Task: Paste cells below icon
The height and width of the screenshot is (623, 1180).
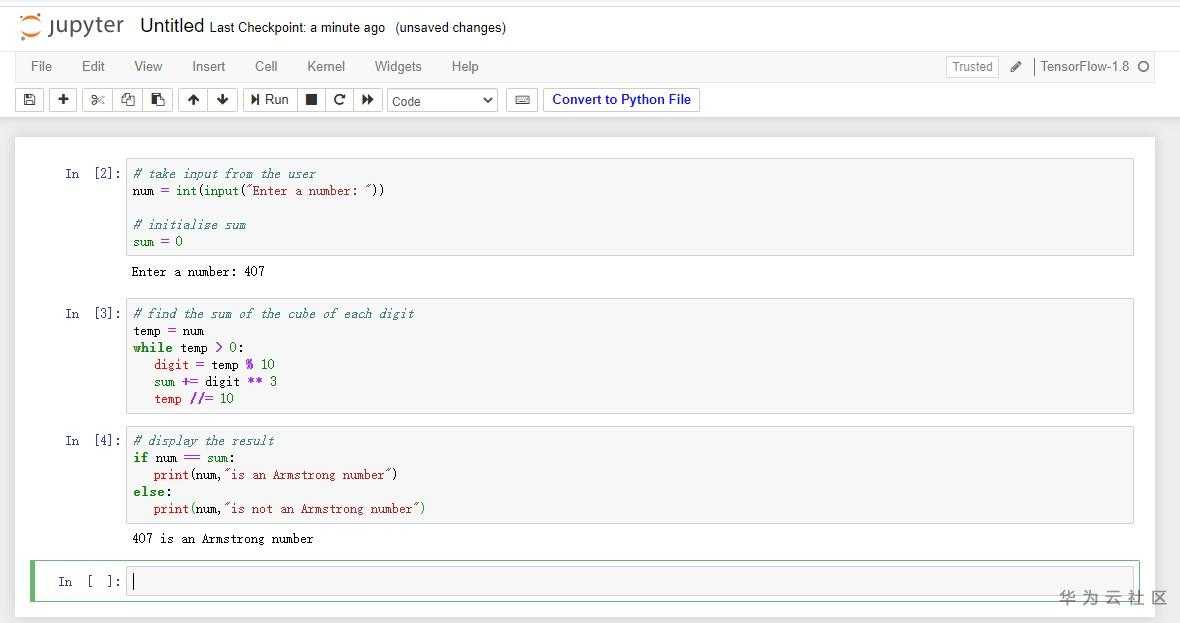Action: tap(157, 100)
